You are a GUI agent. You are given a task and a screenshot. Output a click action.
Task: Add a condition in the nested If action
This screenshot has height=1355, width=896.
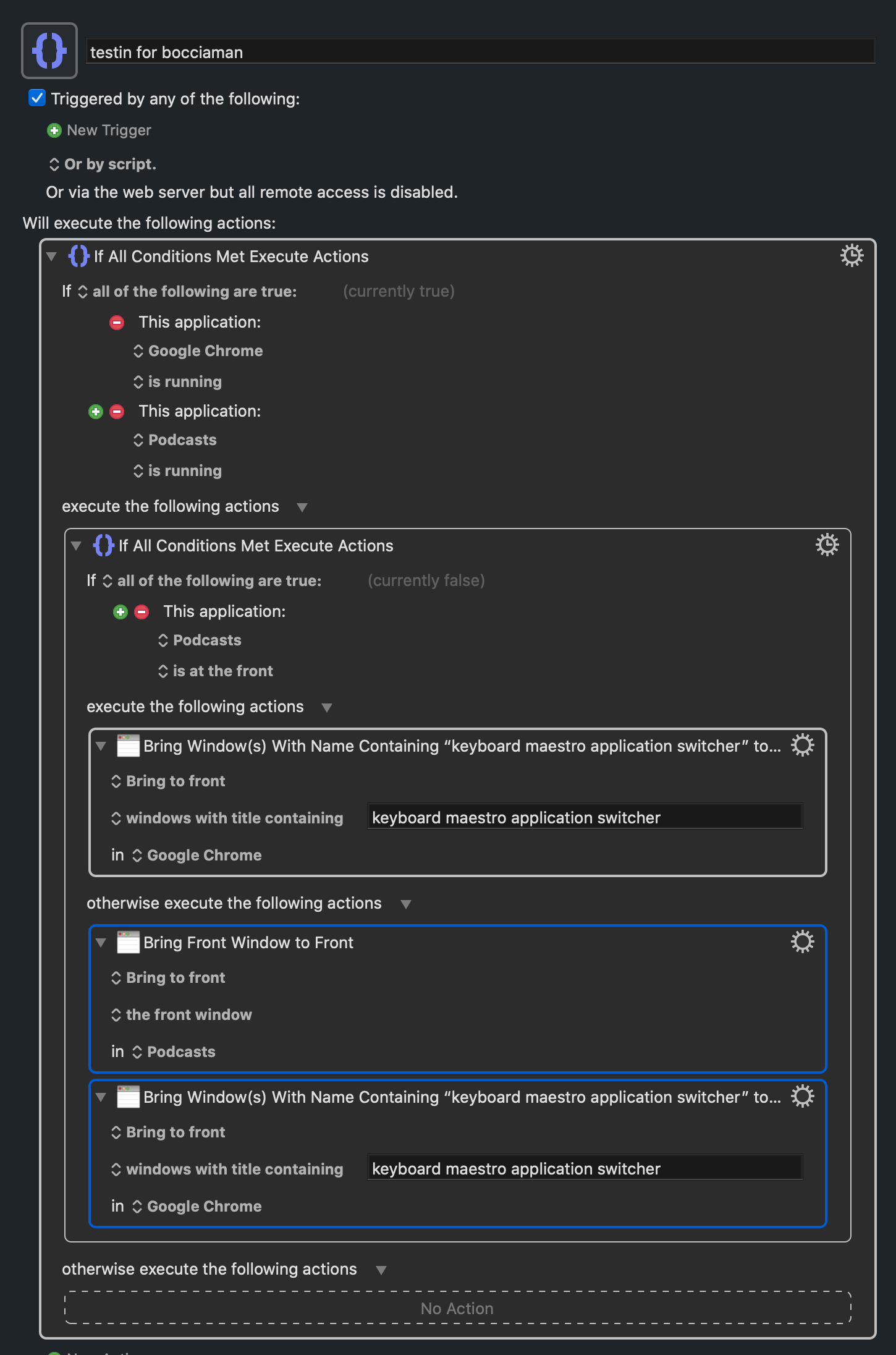coord(120,612)
